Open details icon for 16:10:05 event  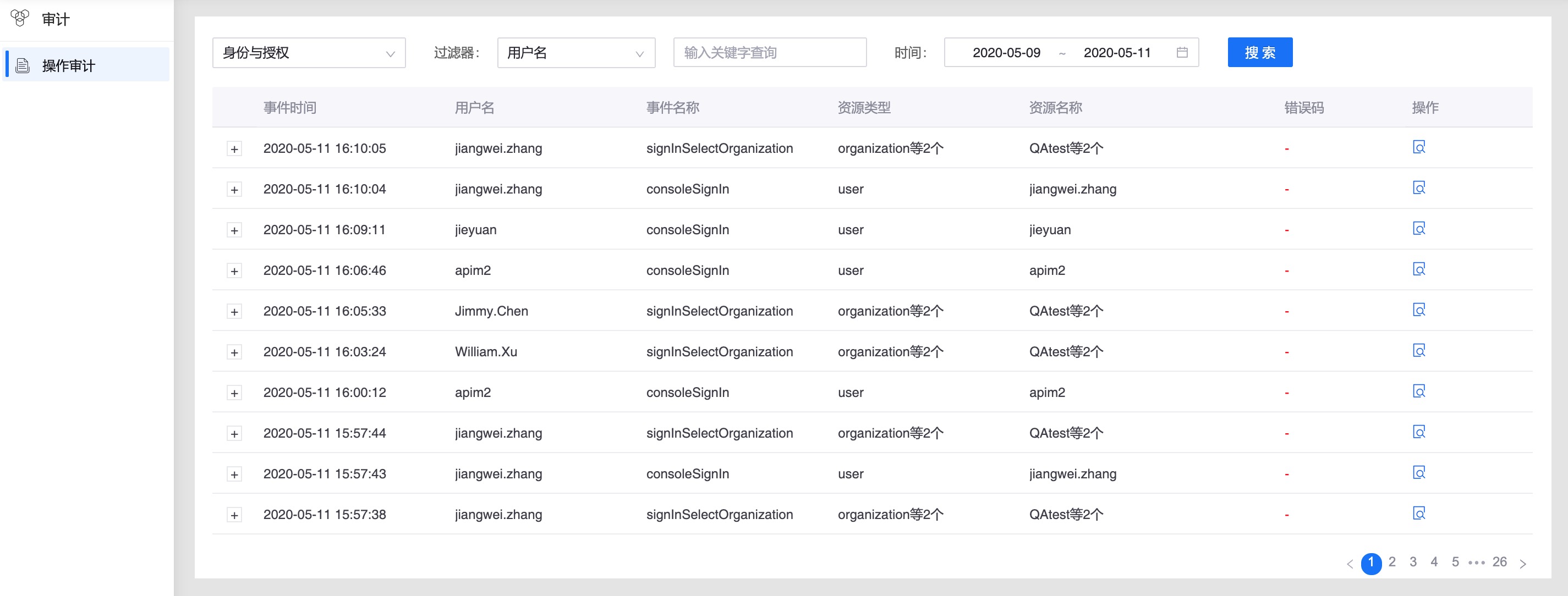point(1419,147)
